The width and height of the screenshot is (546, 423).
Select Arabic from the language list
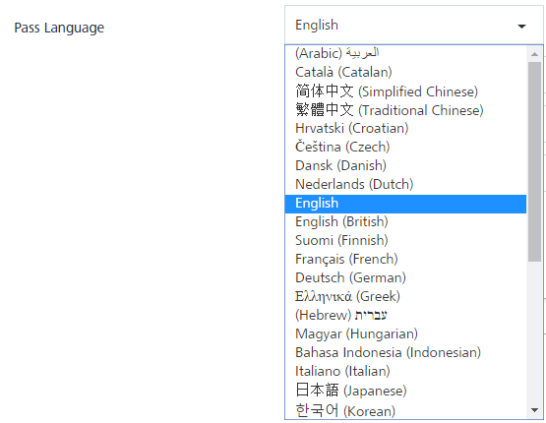[x=406, y=53]
